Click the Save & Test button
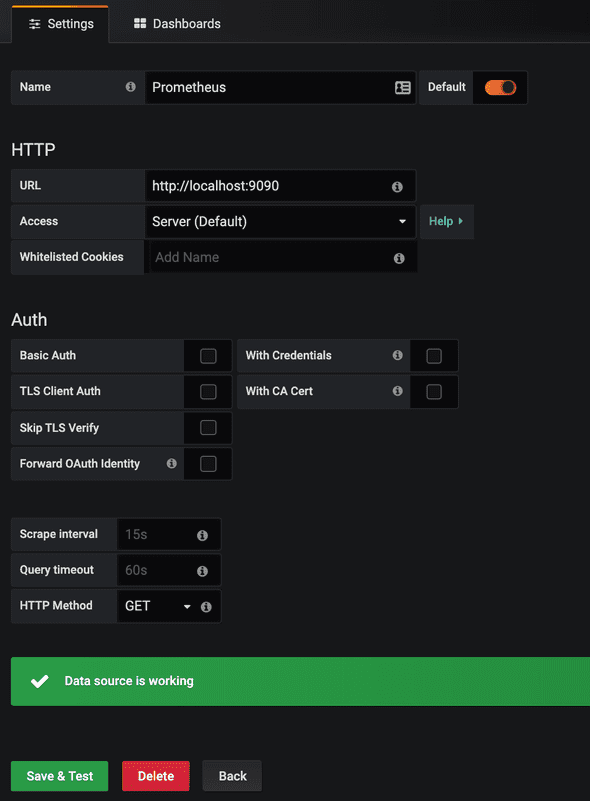The image size is (590, 801). [59, 775]
